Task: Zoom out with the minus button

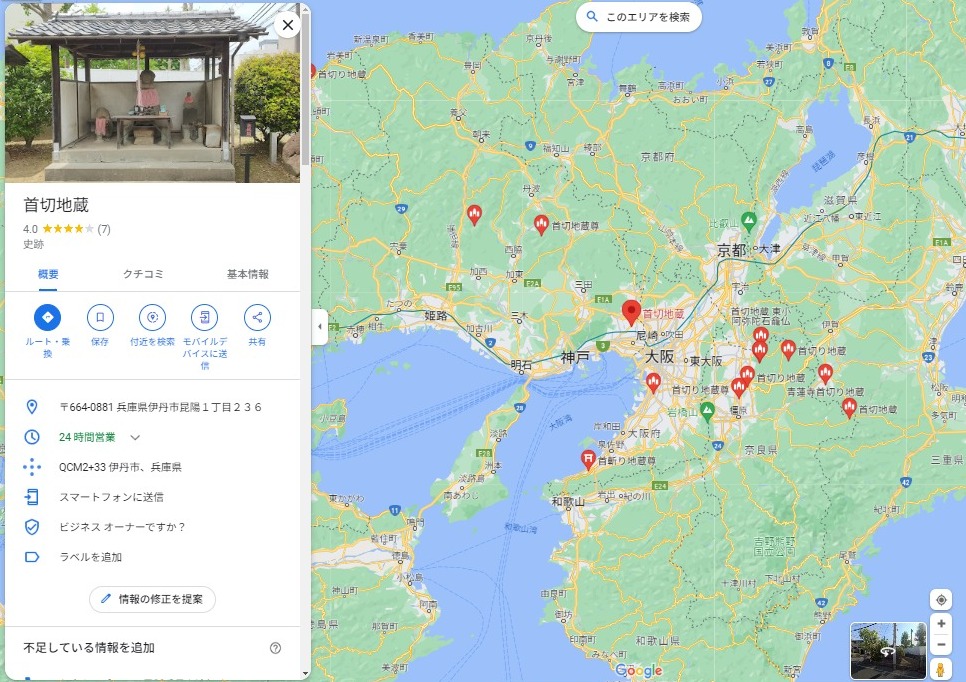Action: 941,645
